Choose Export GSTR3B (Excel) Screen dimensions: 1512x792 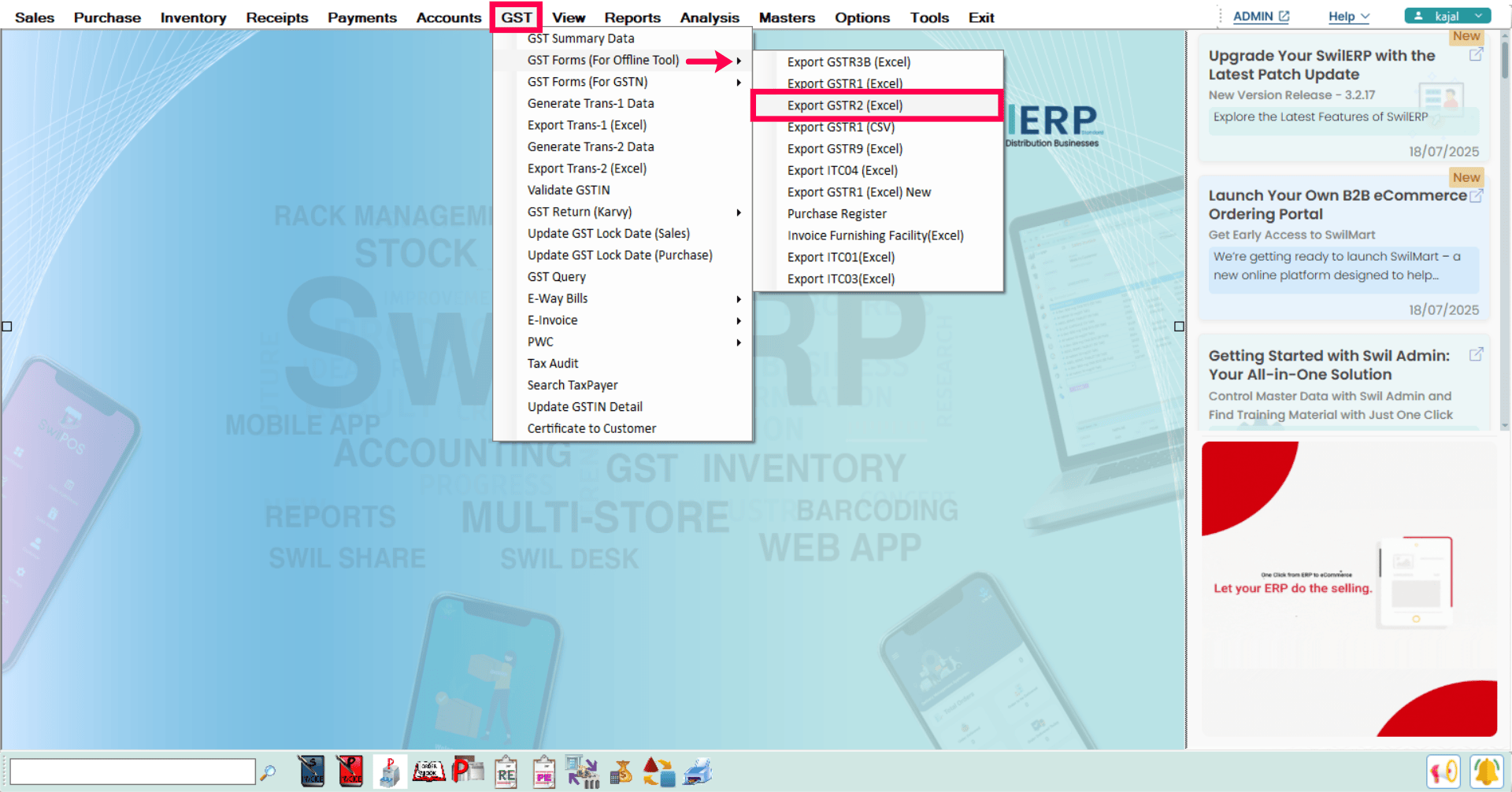click(878, 62)
